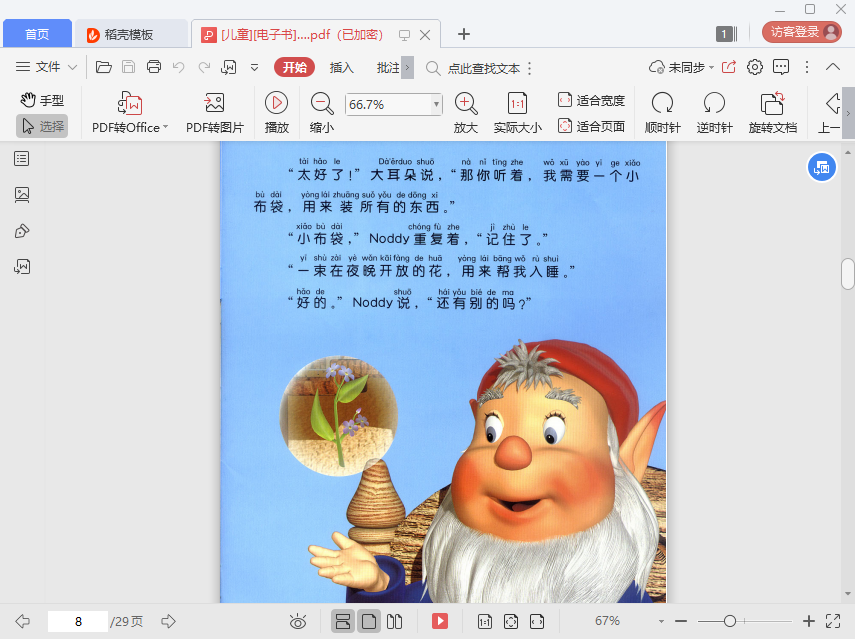Viewport: 855px width, 639px height.
Task: Select the 开始 ribbon tab
Action: click(294, 68)
